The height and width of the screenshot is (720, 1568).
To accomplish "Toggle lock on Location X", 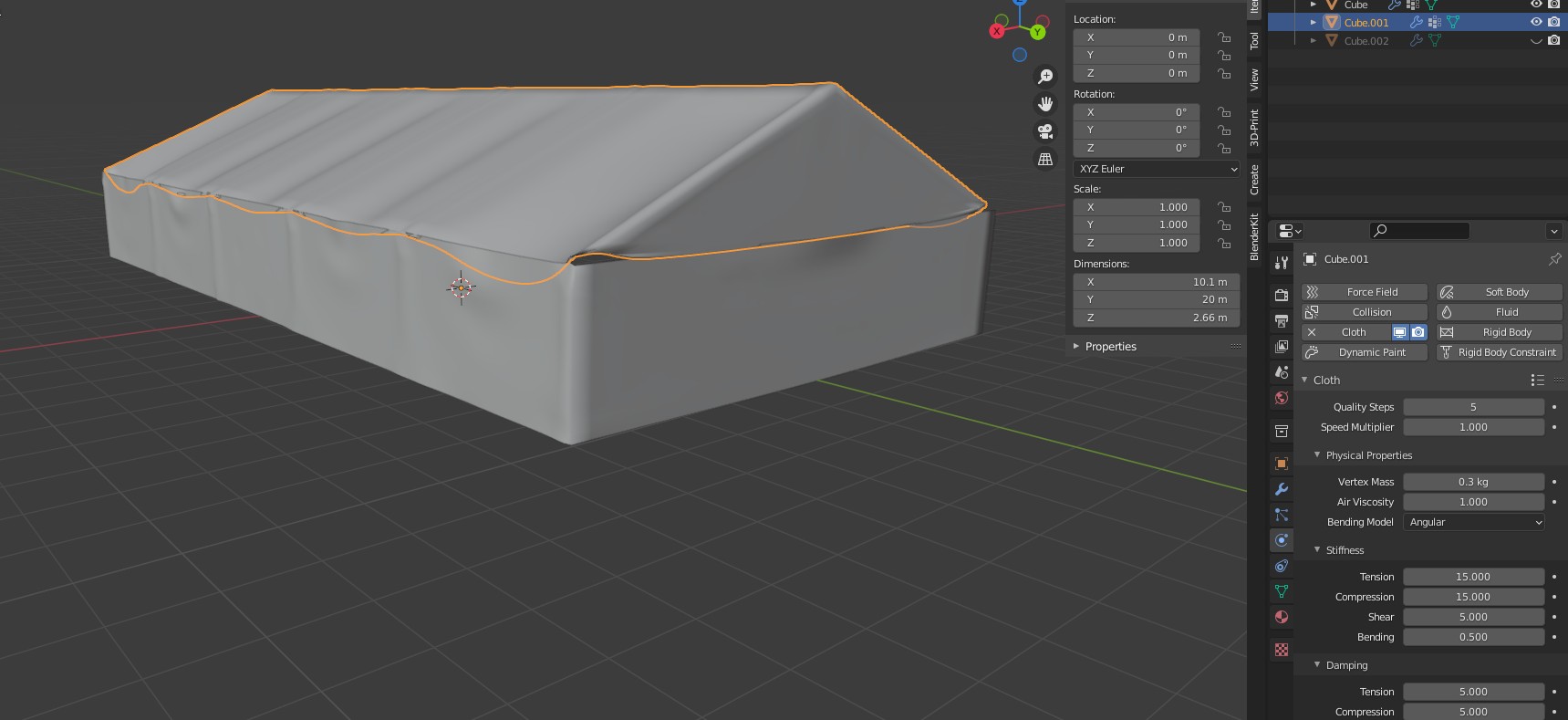I will click(x=1224, y=37).
